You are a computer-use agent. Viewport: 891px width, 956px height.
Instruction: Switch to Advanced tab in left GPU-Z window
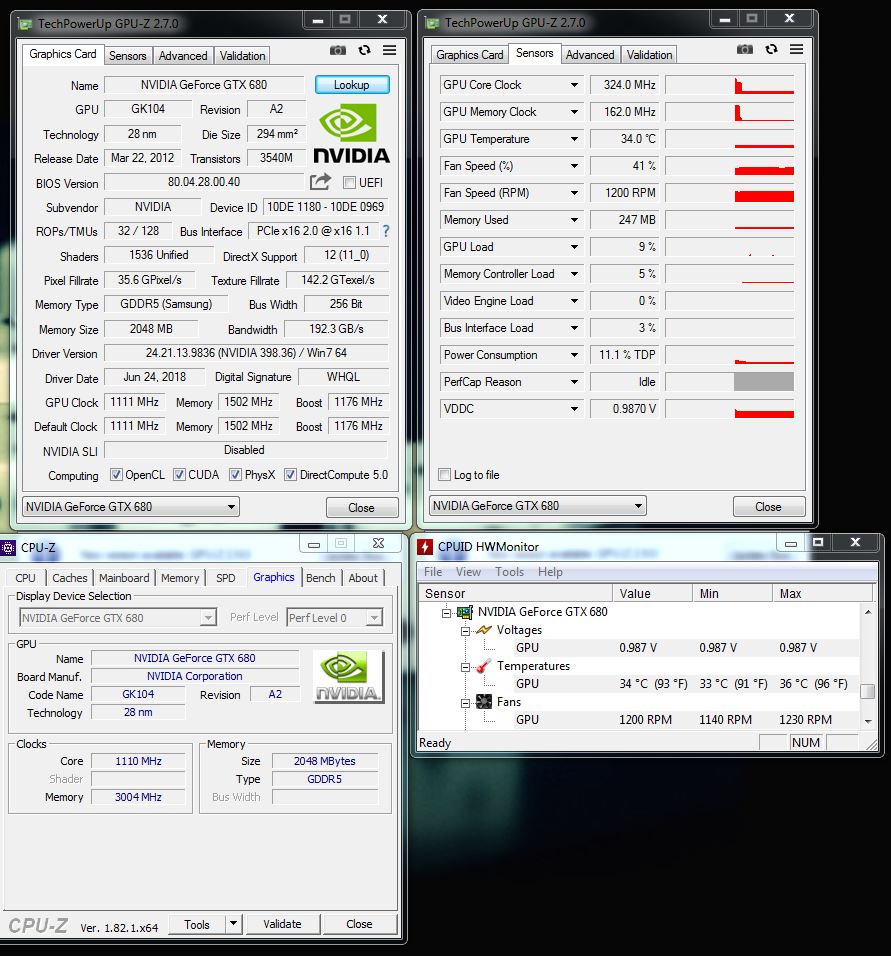183,55
